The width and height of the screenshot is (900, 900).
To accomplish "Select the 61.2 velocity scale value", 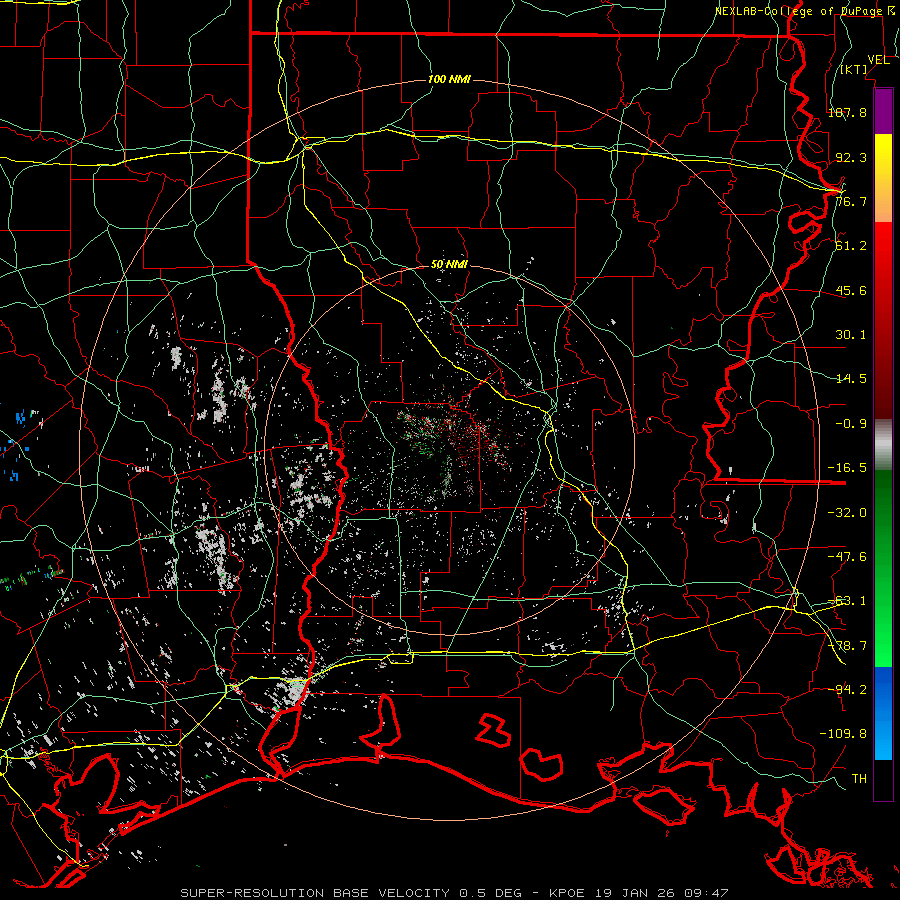I will (851, 246).
